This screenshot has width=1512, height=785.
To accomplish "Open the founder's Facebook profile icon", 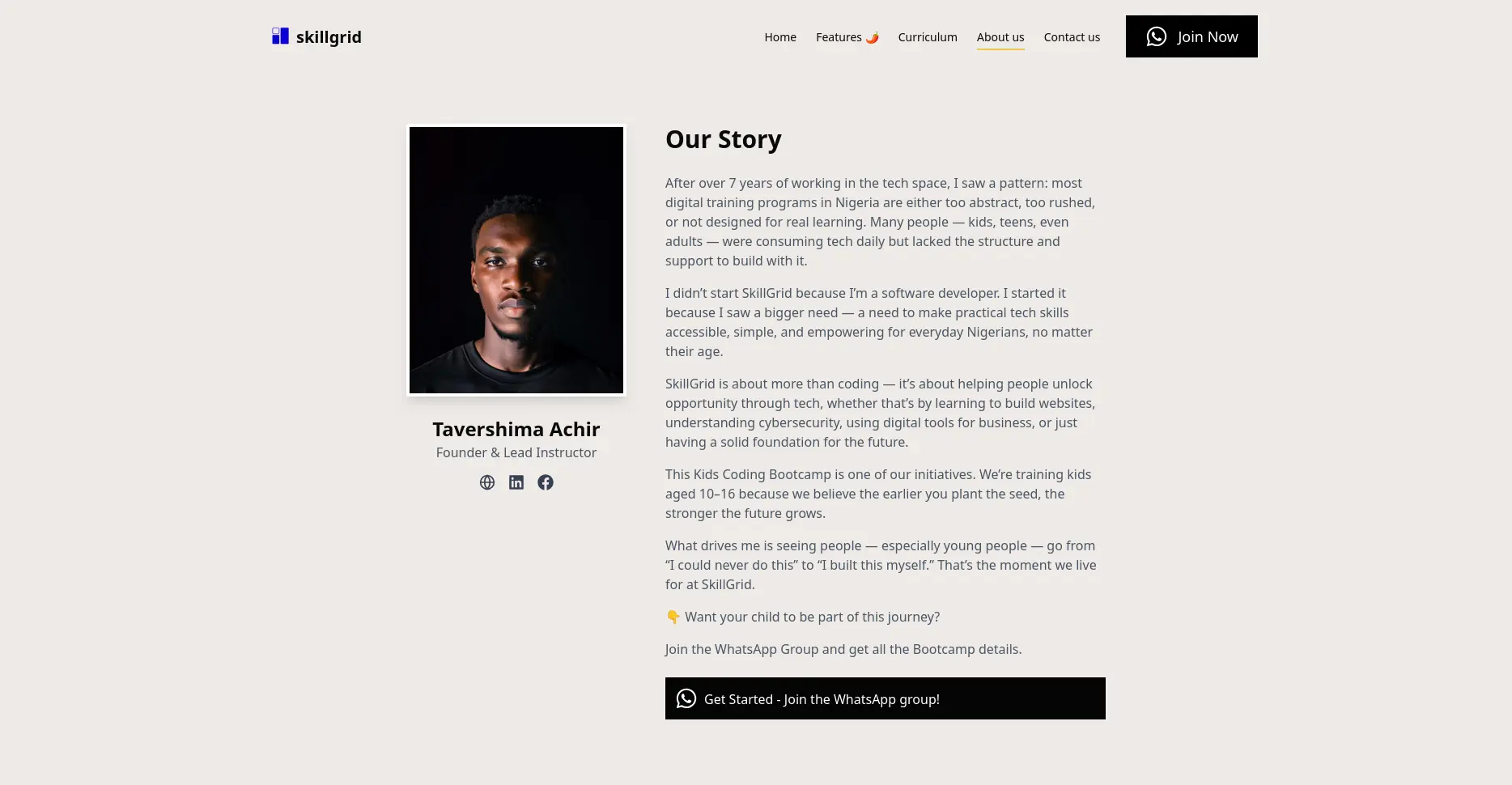I will (x=546, y=482).
